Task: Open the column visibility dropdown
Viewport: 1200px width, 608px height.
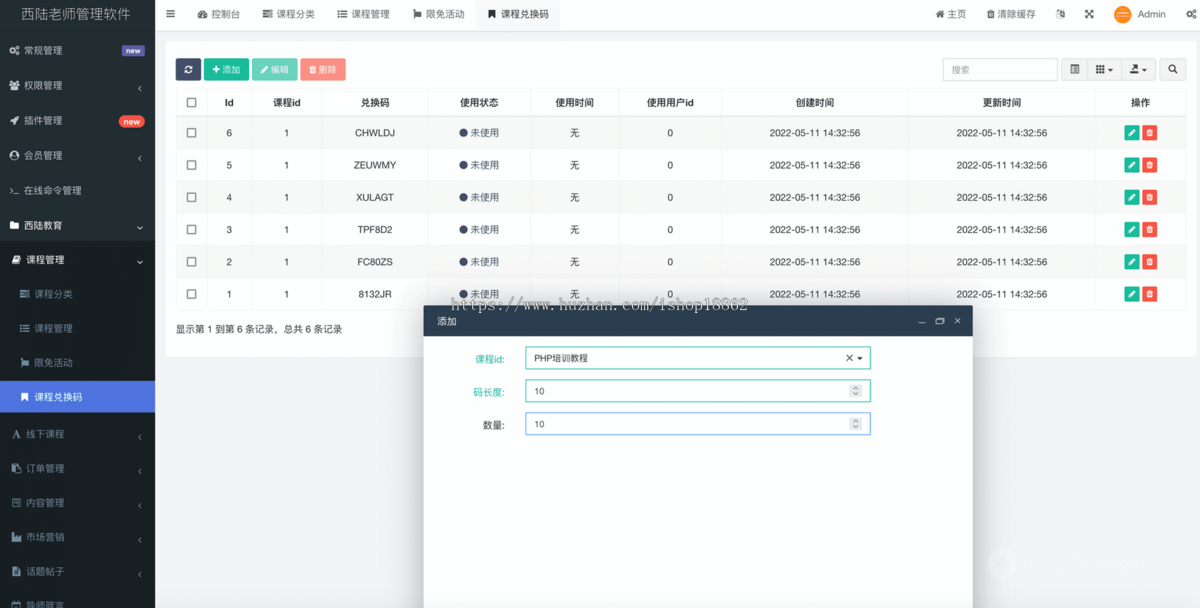Action: click(x=1106, y=69)
